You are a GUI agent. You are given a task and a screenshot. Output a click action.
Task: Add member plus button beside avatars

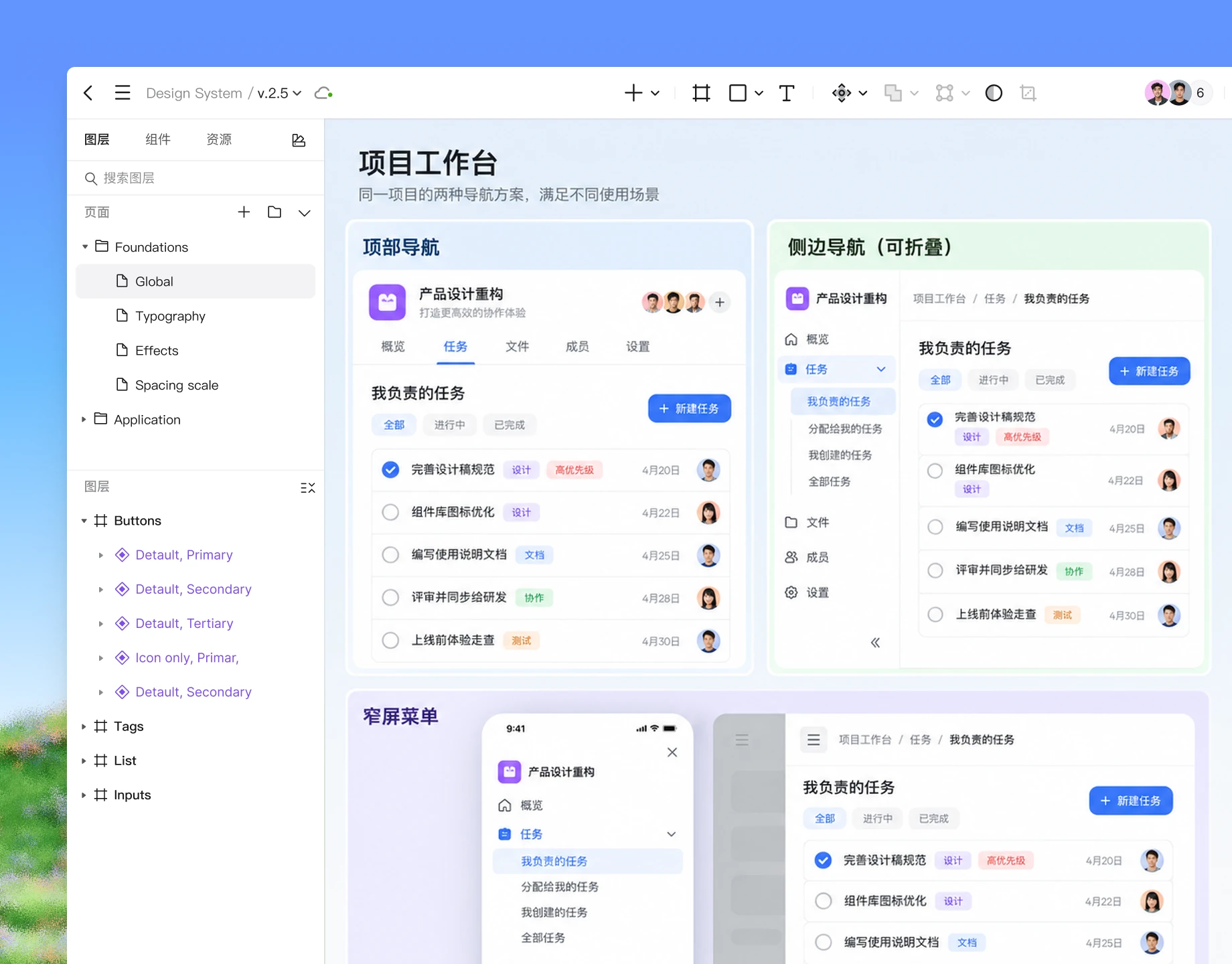(x=720, y=303)
